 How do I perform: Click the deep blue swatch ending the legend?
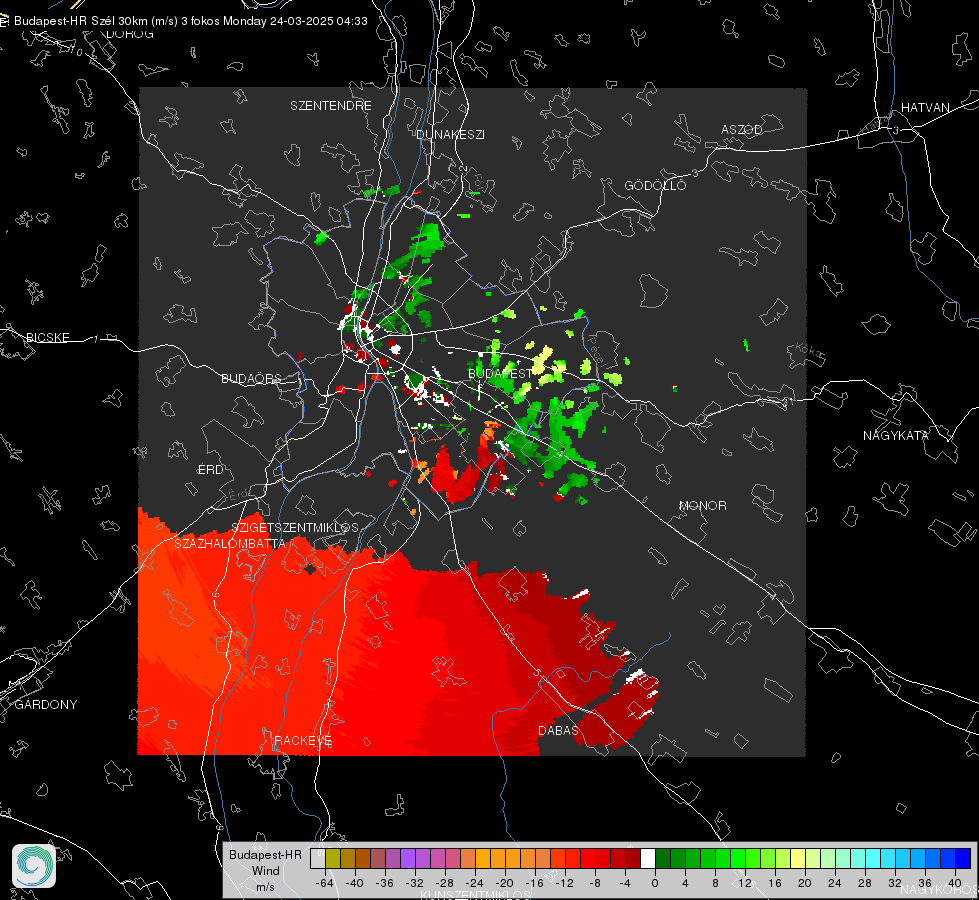pos(964,858)
